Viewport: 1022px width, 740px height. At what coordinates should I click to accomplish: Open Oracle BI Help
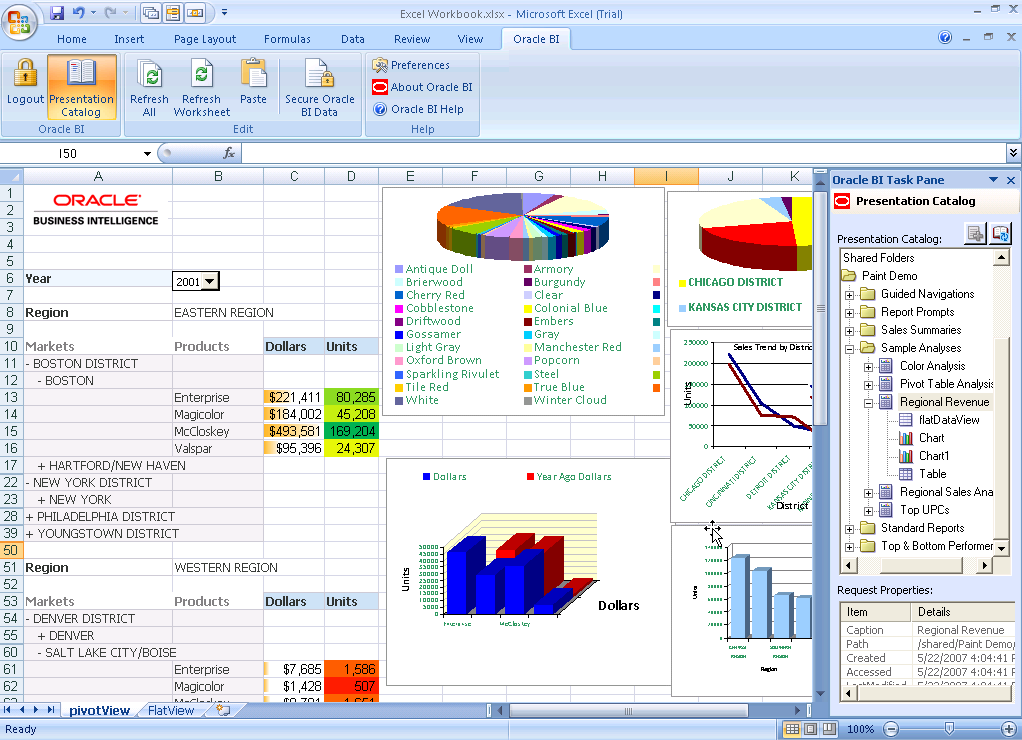point(418,110)
